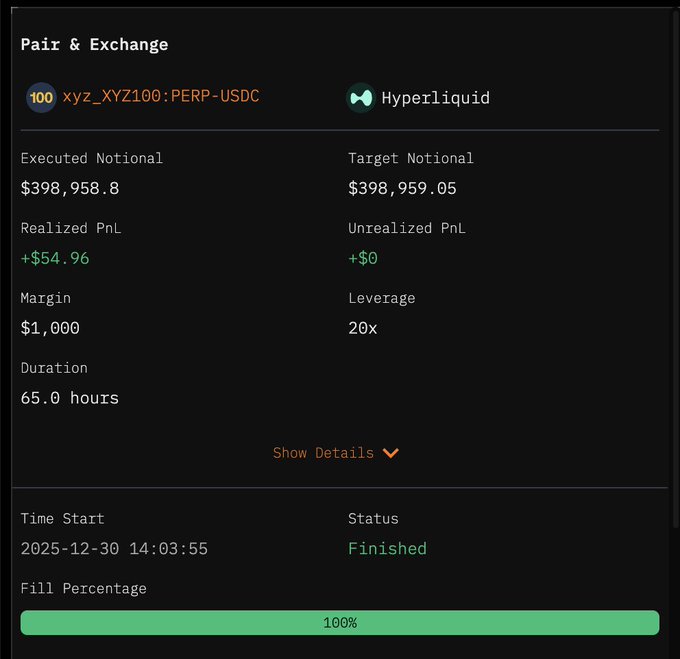Image resolution: width=680 pixels, height=659 pixels.
Task: Click the Margin amount $1,000
Action: pos(50,328)
